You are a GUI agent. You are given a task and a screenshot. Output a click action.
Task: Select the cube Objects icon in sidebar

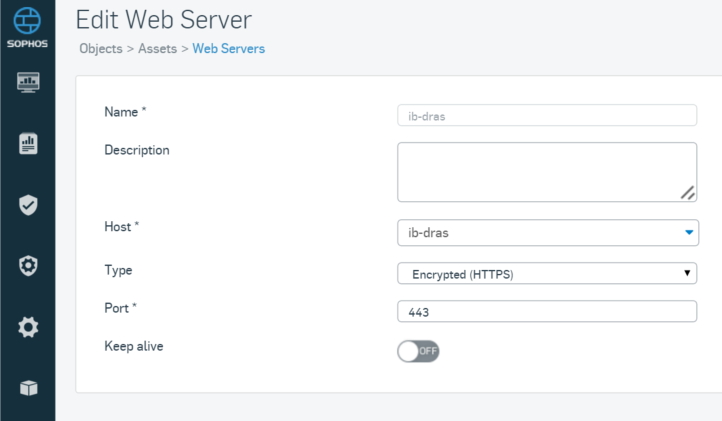(29, 388)
